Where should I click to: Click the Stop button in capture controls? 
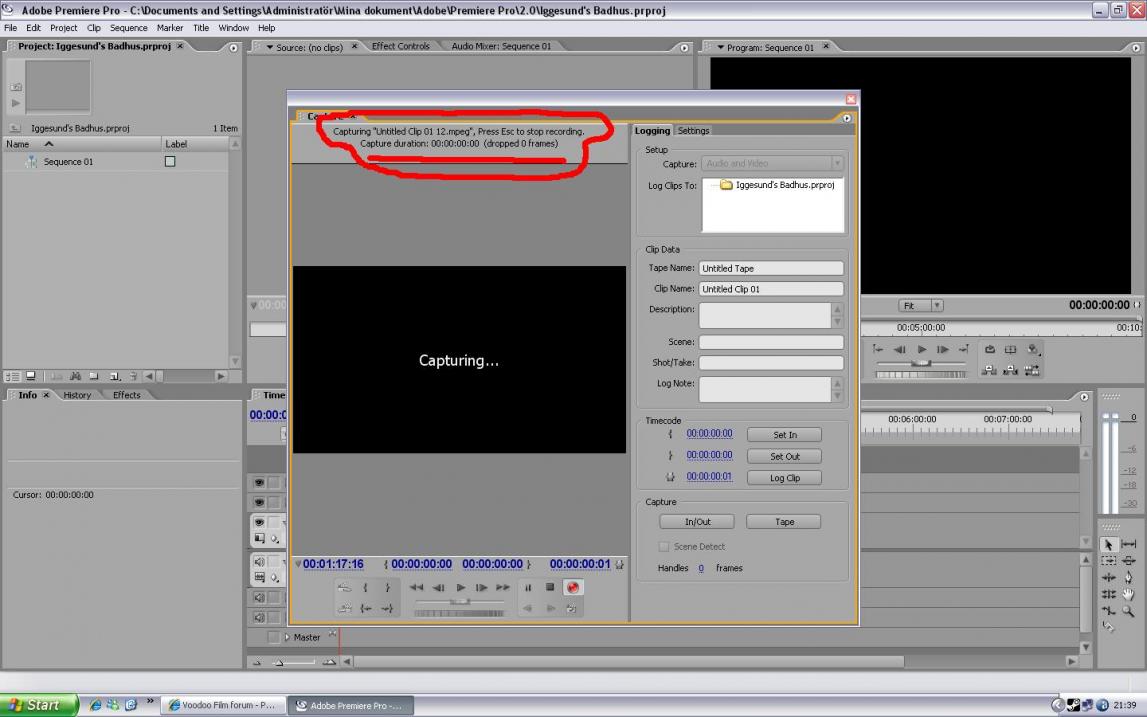click(x=550, y=588)
